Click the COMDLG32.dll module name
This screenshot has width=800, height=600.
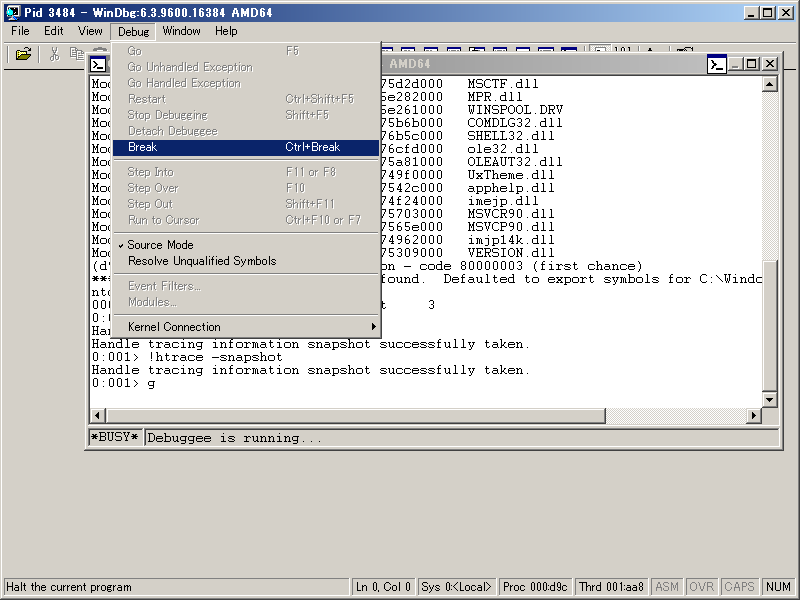(515, 123)
